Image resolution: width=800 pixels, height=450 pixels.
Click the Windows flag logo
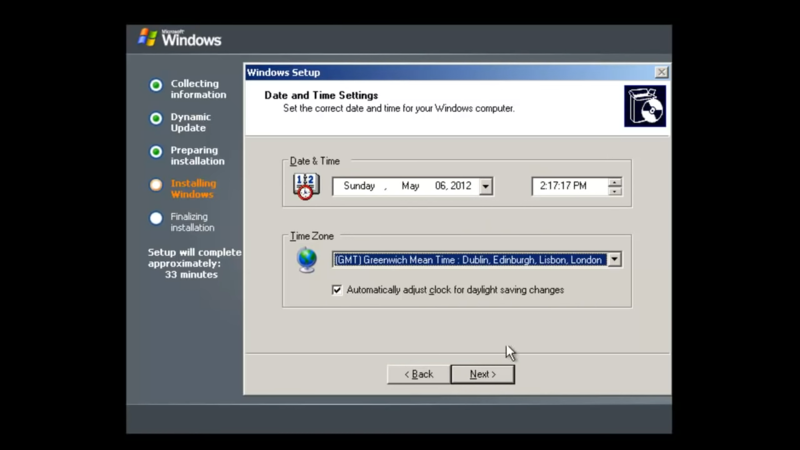pyautogui.click(x=147, y=37)
